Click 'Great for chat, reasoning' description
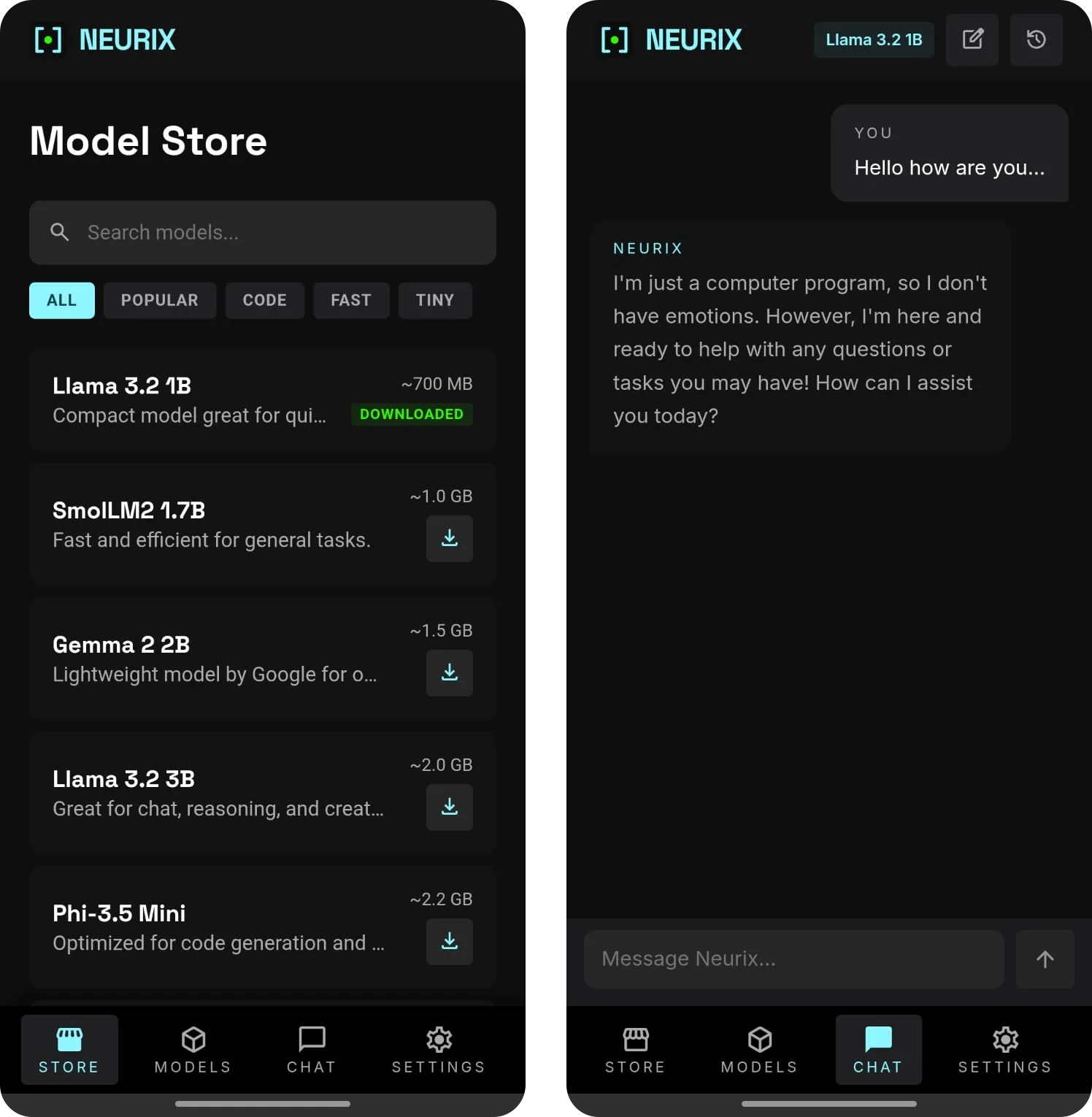 click(218, 809)
